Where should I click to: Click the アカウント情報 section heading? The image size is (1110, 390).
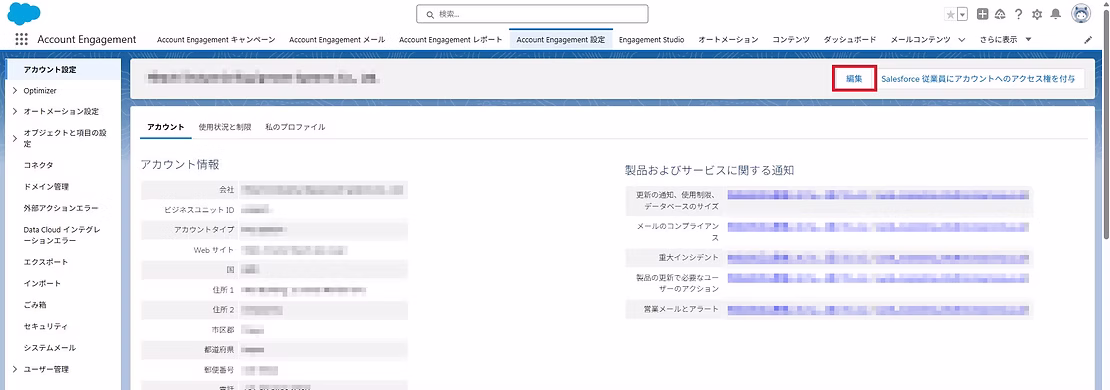[x=181, y=164]
